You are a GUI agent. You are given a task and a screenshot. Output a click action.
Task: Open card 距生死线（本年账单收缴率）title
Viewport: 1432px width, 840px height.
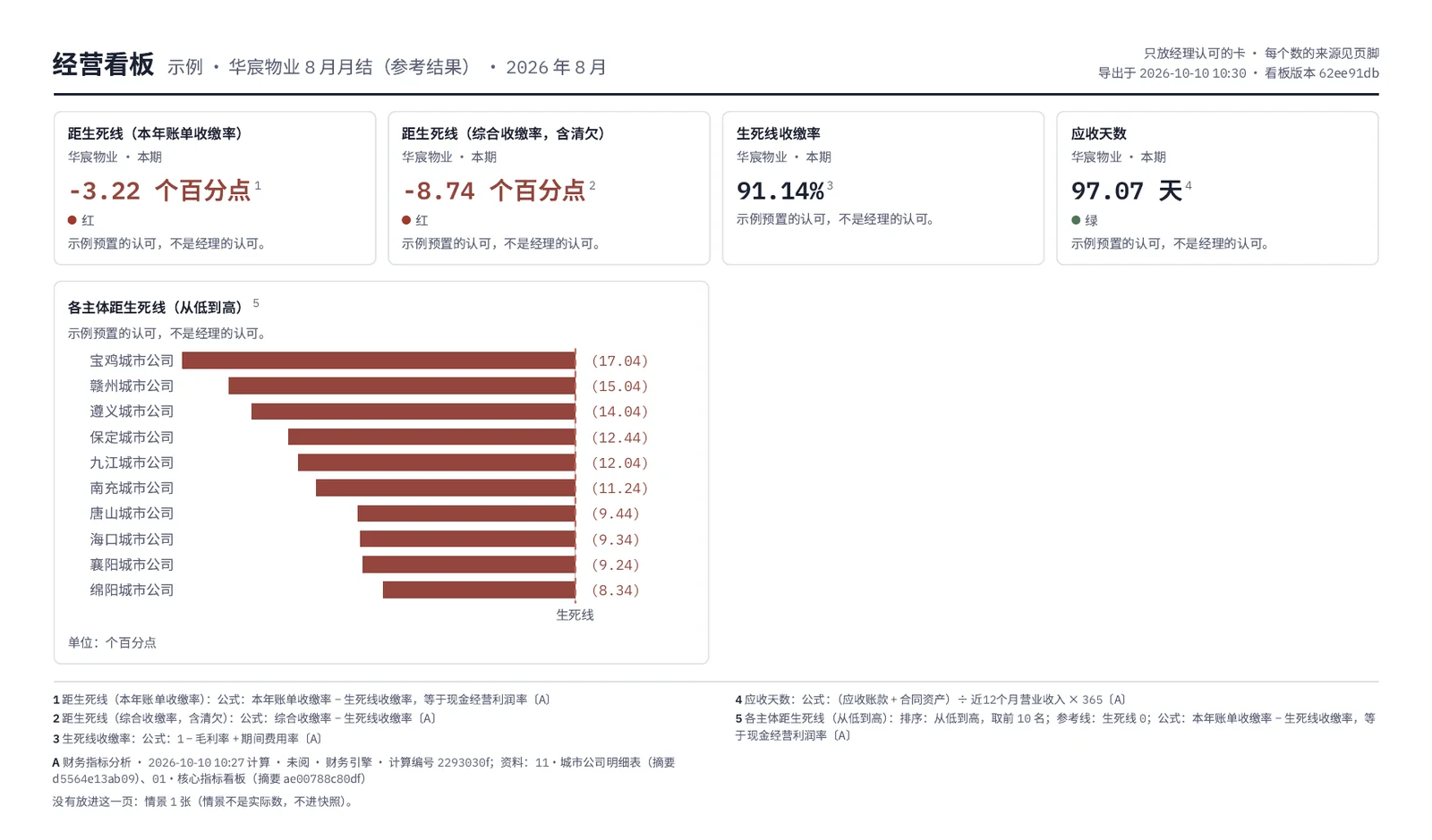[156, 133]
